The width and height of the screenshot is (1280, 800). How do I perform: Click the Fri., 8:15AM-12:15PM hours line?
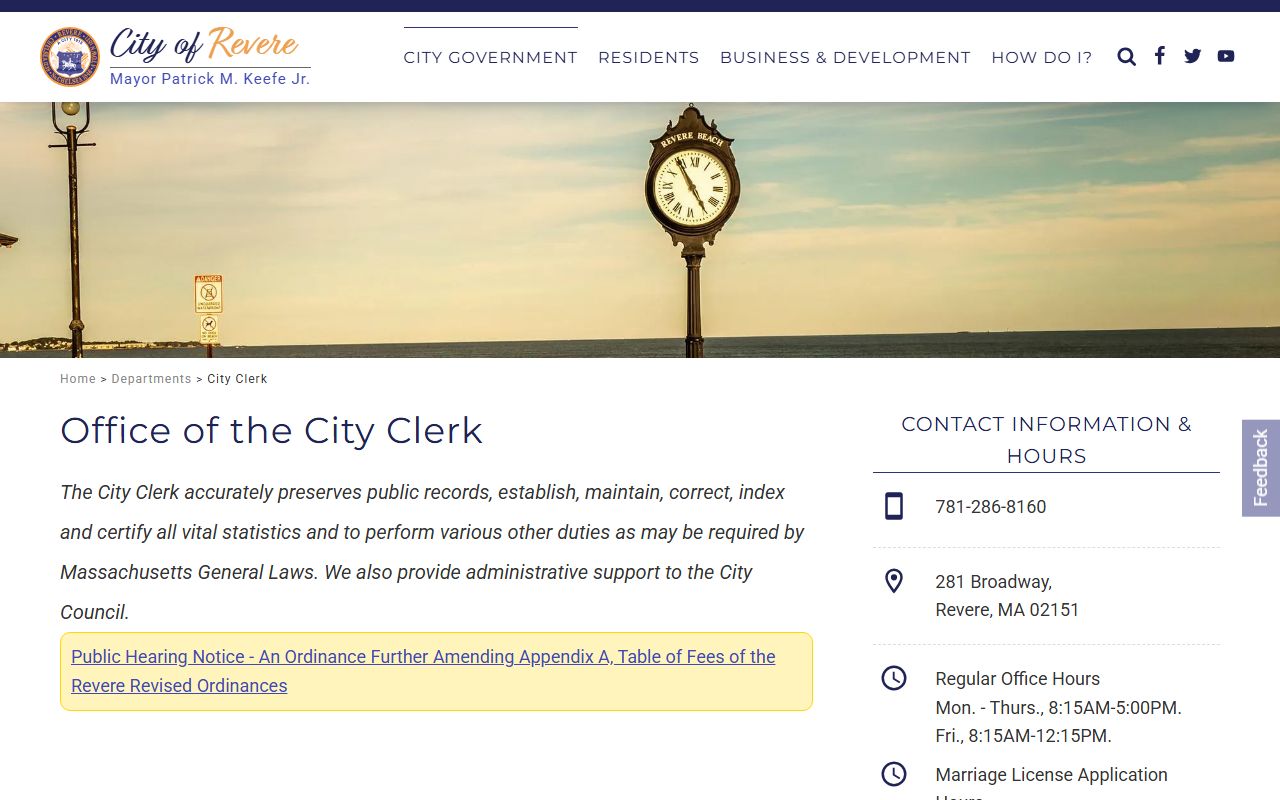pos(1023,736)
